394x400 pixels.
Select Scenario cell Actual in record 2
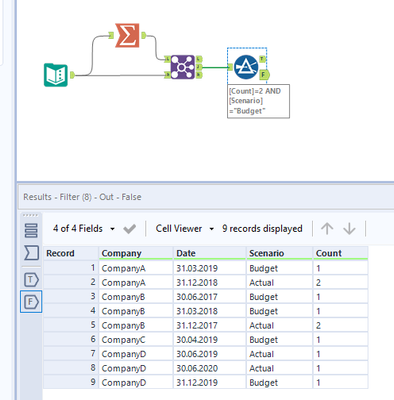(279, 282)
